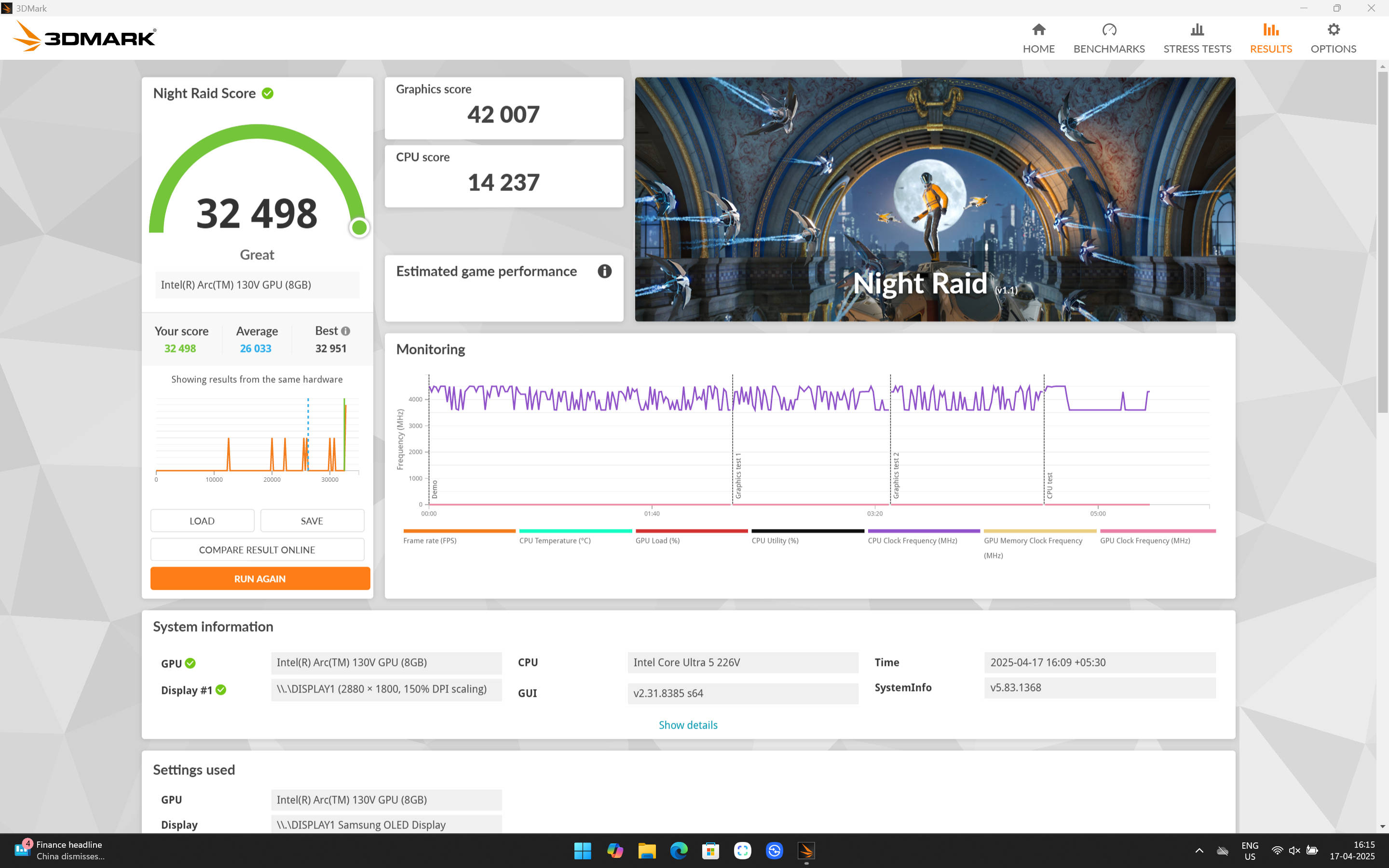The image size is (1389, 868).
Task: Select the RESULTS label
Action: (1271, 49)
